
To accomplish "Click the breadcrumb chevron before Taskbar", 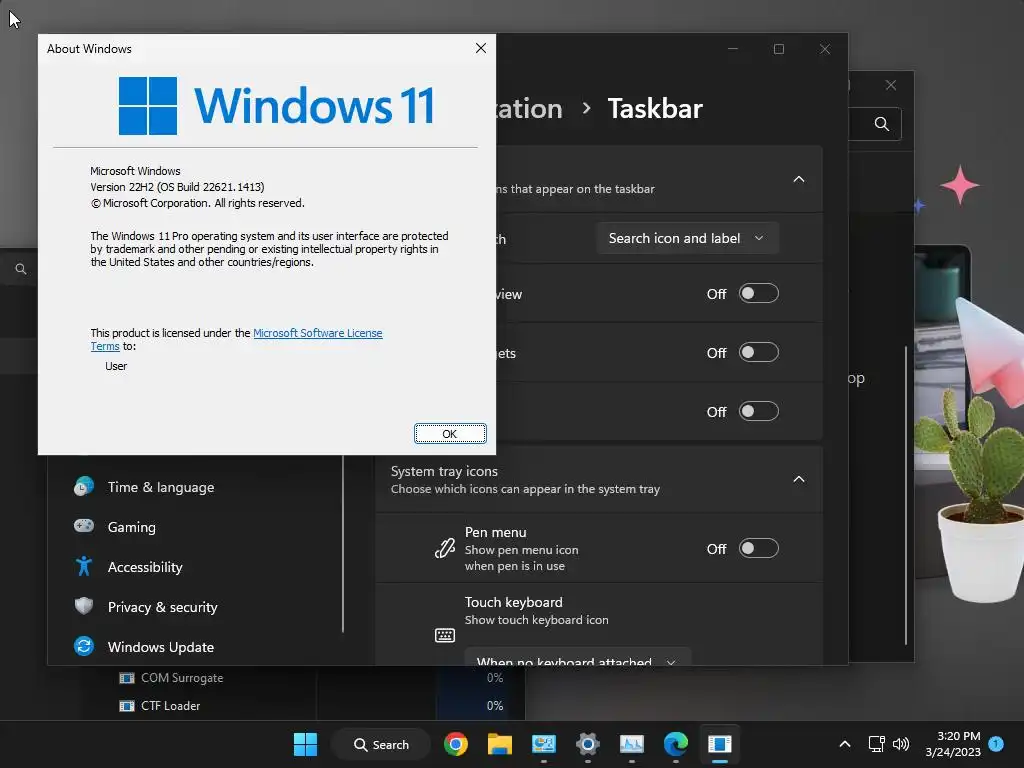I will pyautogui.click(x=586, y=108).
